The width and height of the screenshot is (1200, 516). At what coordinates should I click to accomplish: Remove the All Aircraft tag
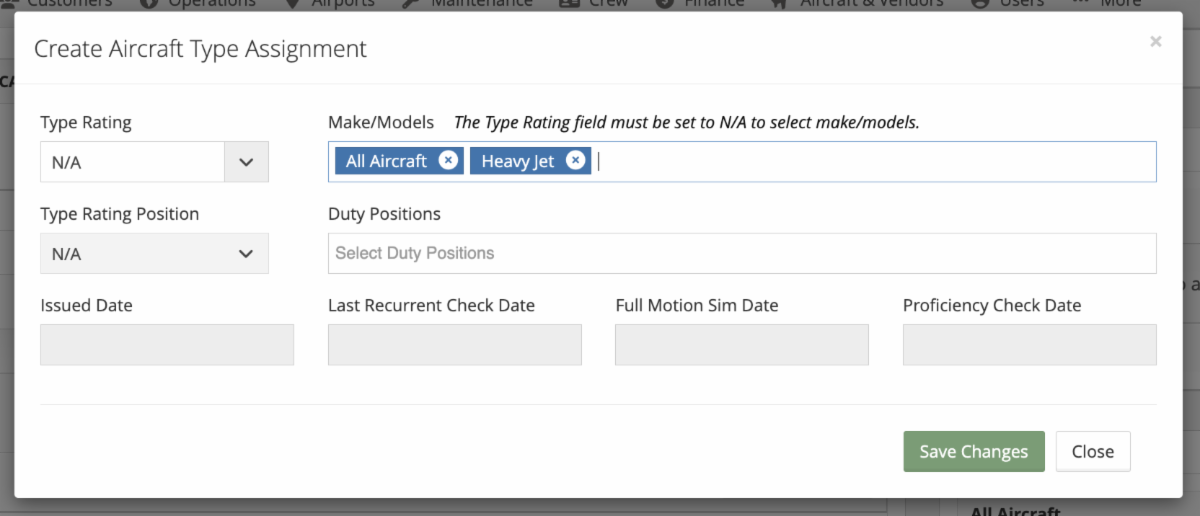(x=448, y=160)
